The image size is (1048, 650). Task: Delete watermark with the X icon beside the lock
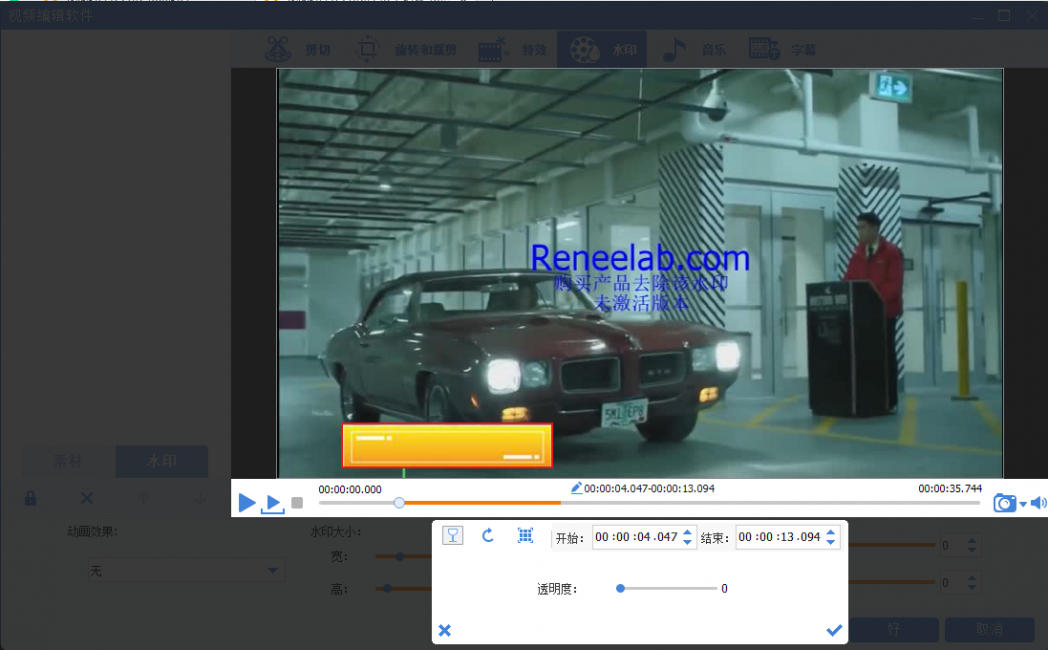pos(87,498)
